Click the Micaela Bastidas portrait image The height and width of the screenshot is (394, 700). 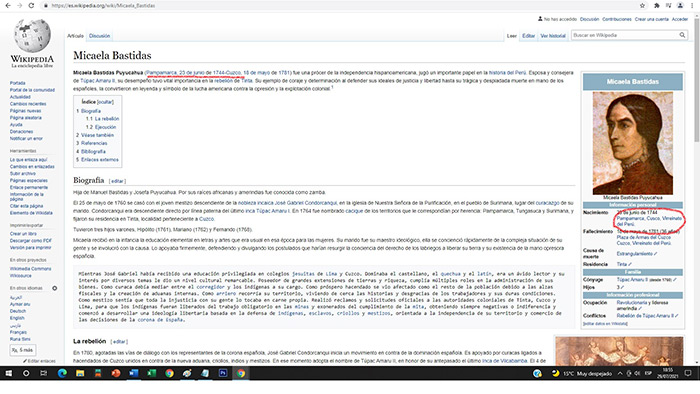point(633,143)
